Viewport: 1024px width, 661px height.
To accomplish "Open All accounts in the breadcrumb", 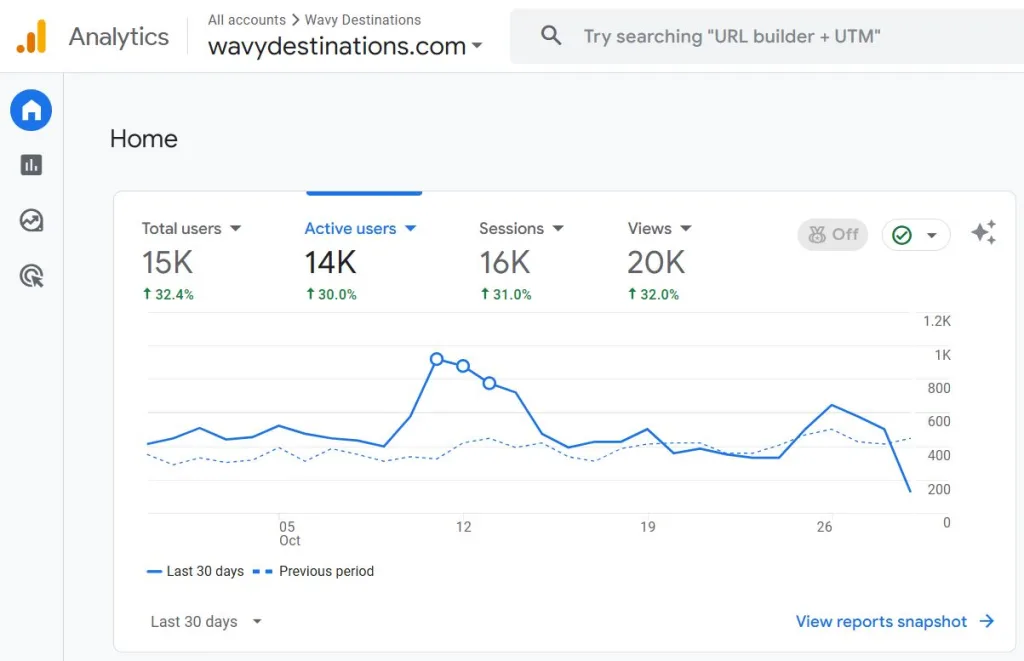I will tap(246, 19).
